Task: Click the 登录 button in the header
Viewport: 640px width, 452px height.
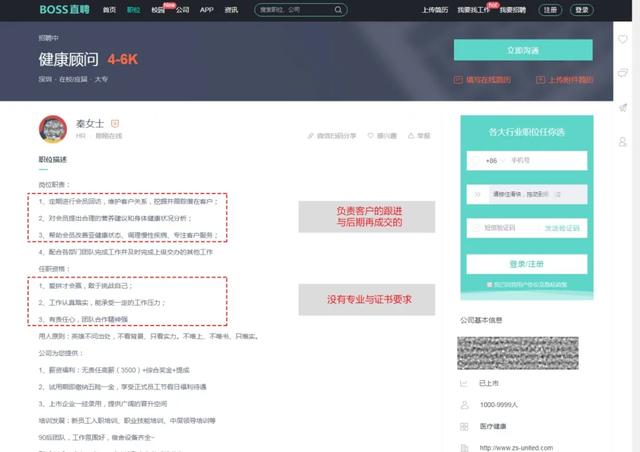Action: click(582, 10)
